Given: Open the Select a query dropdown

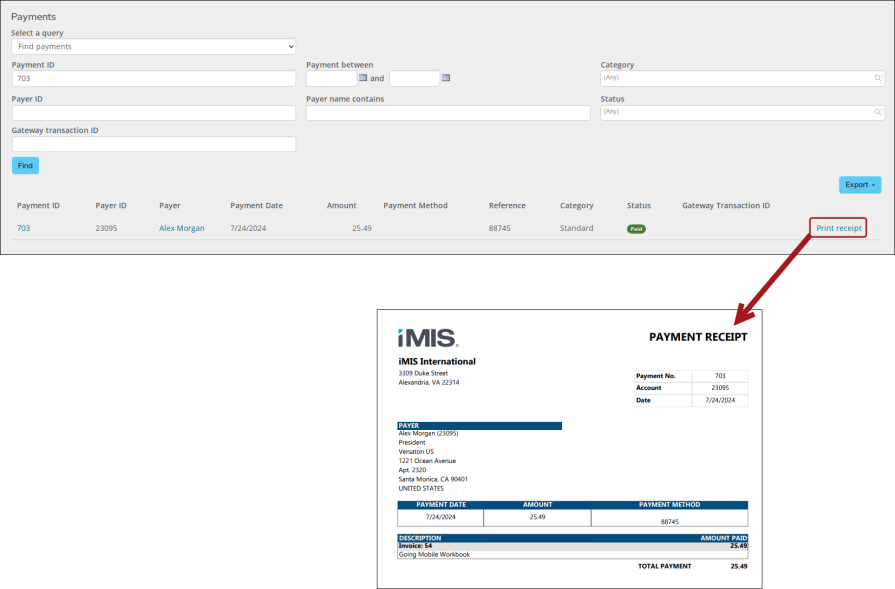Looking at the screenshot, I should pos(154,46).
